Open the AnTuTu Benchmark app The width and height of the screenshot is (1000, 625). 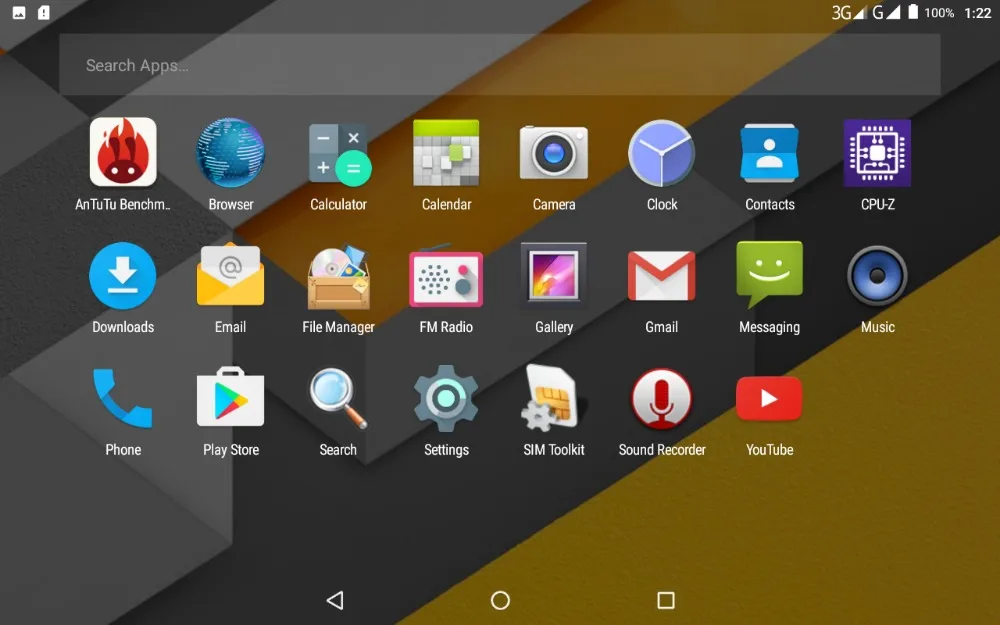[x=123, y=152]
